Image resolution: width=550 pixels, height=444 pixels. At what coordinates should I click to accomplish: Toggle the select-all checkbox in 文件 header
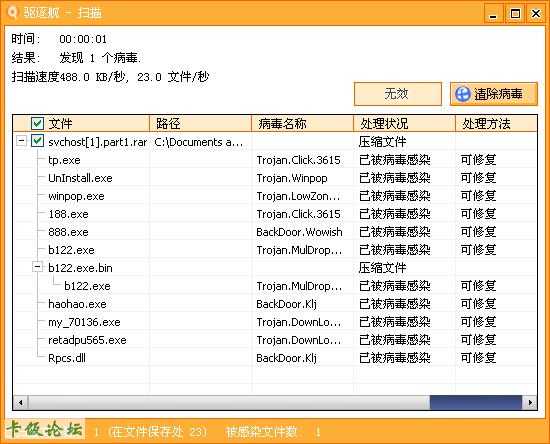click(x=37, y=123)
